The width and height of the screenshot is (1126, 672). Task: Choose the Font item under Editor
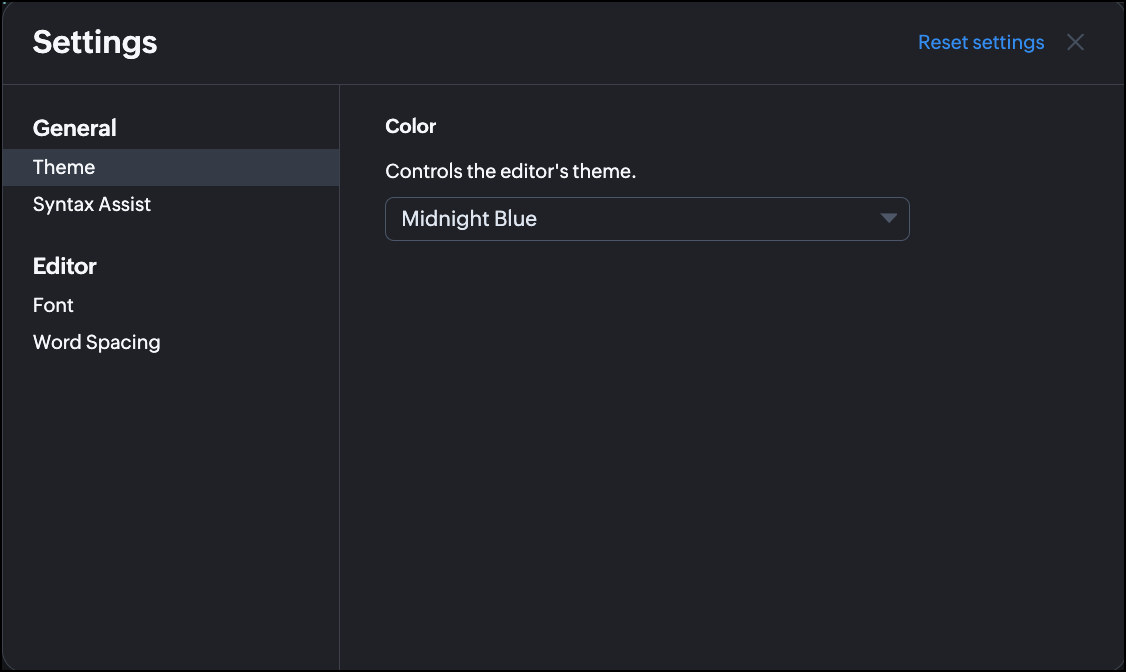coord(53,305)
